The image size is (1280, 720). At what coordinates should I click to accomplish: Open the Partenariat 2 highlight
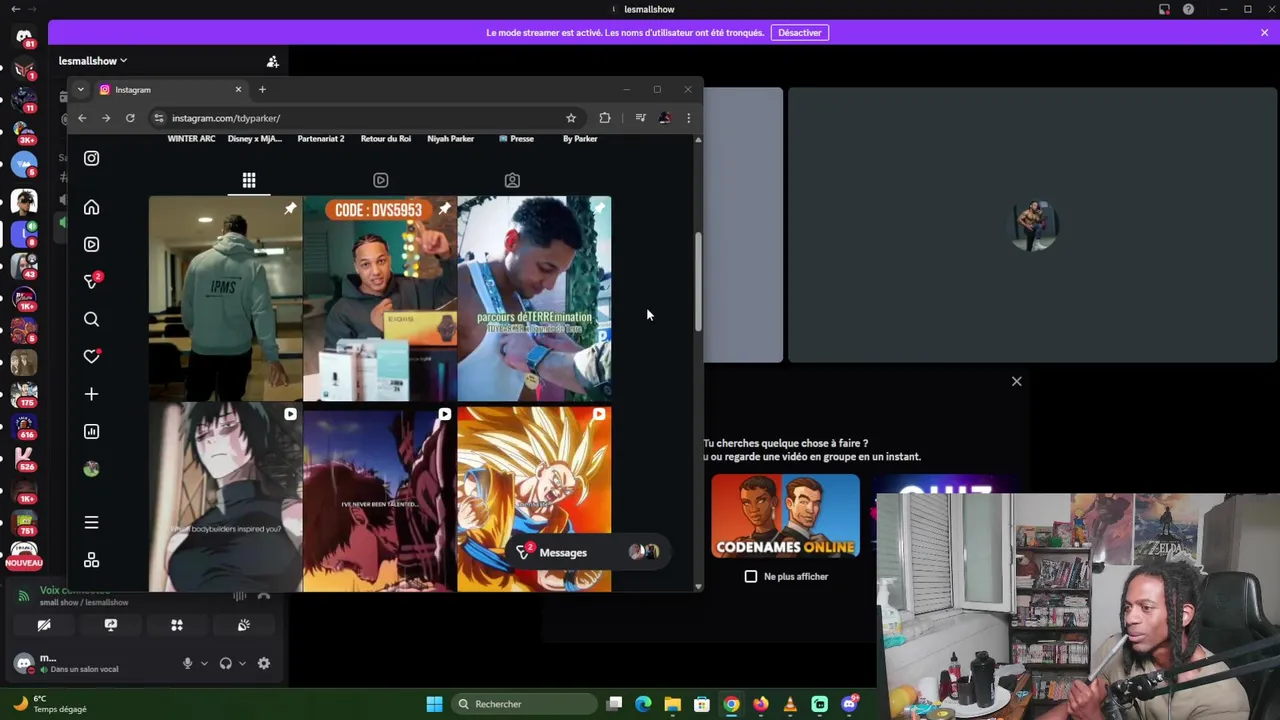(x=320, y=139)
